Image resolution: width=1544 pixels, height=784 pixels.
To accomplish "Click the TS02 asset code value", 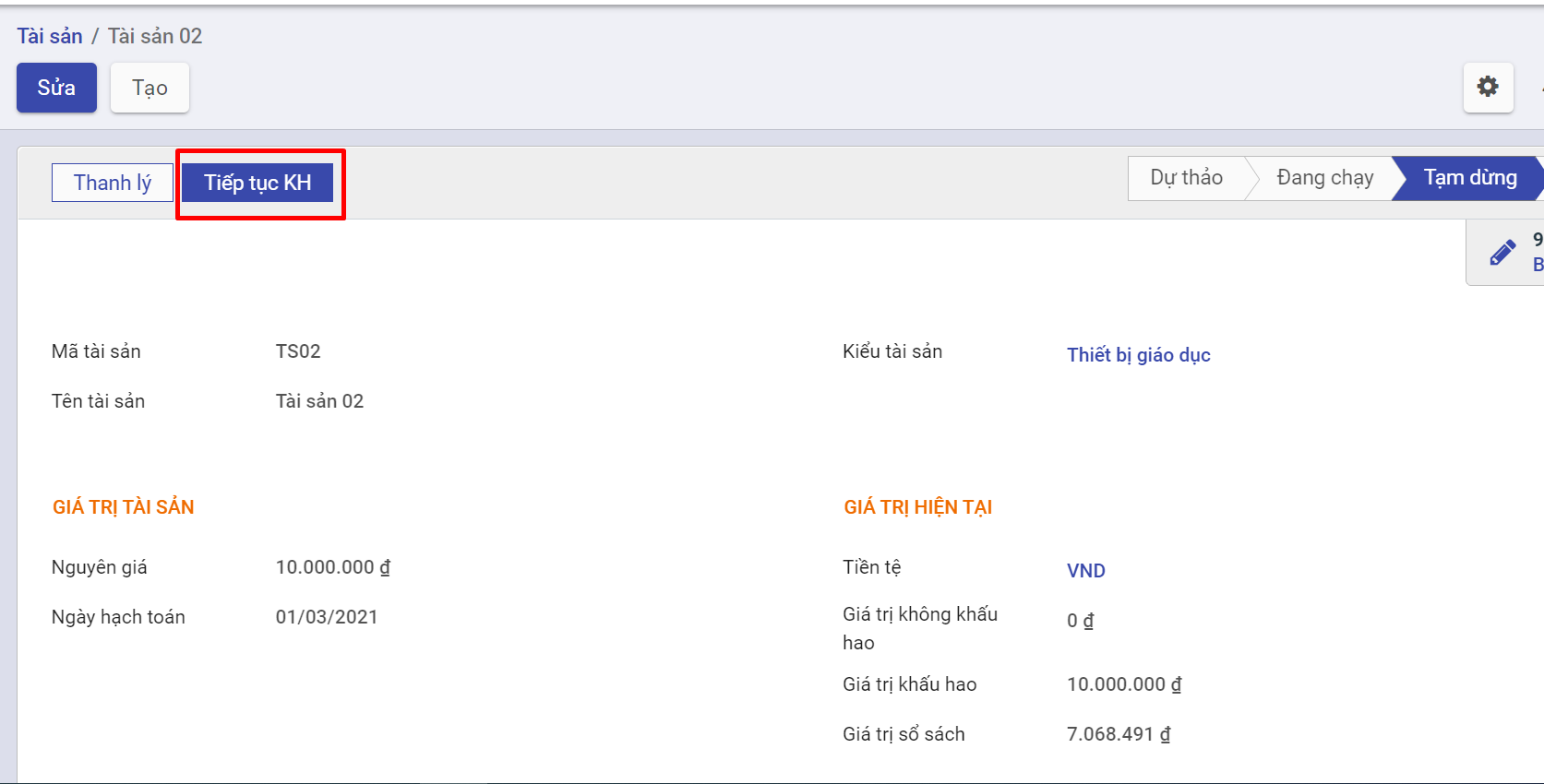I will [298, 351].
